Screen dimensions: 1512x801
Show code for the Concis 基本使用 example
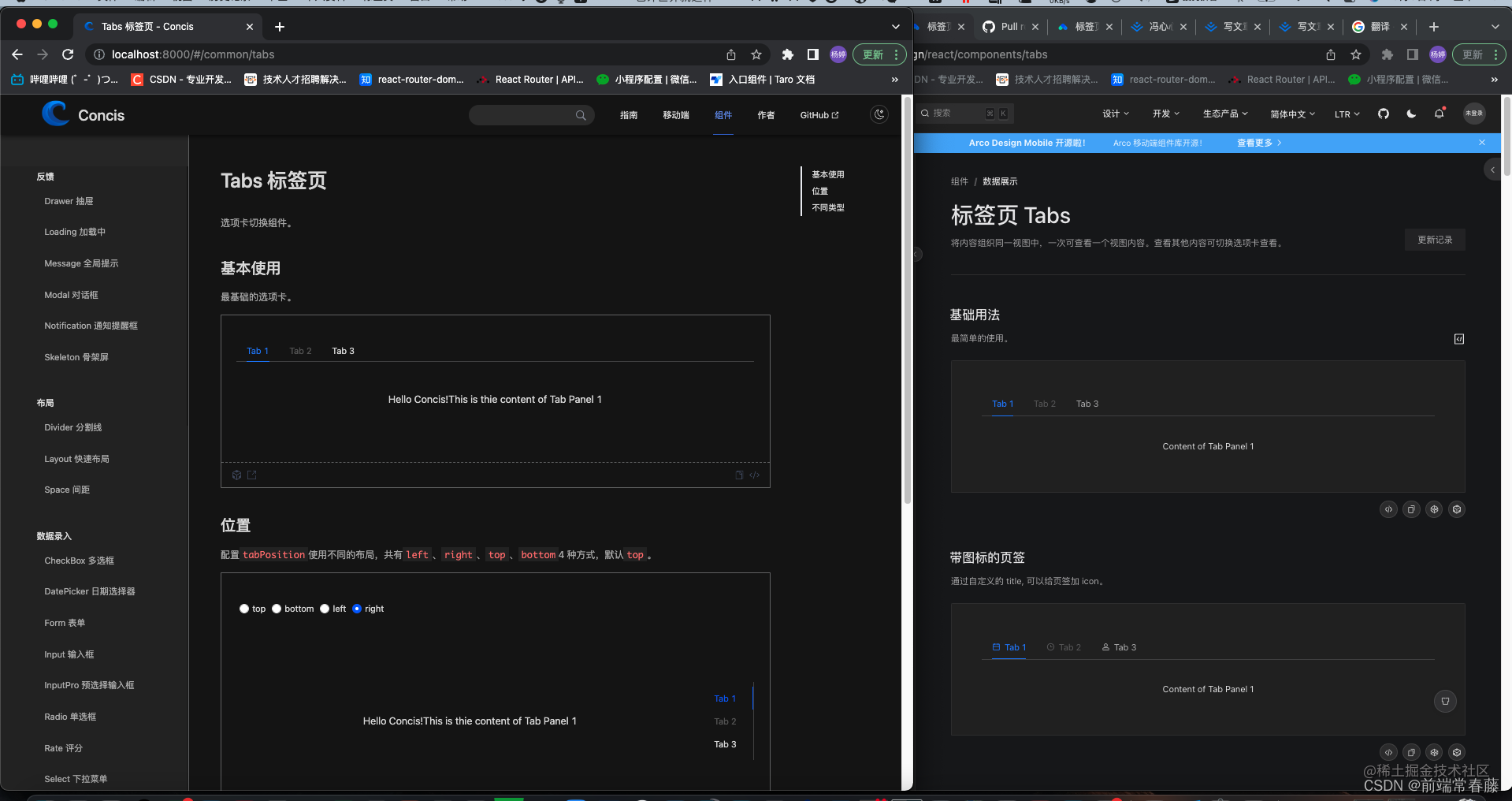[x=754, y=475]
